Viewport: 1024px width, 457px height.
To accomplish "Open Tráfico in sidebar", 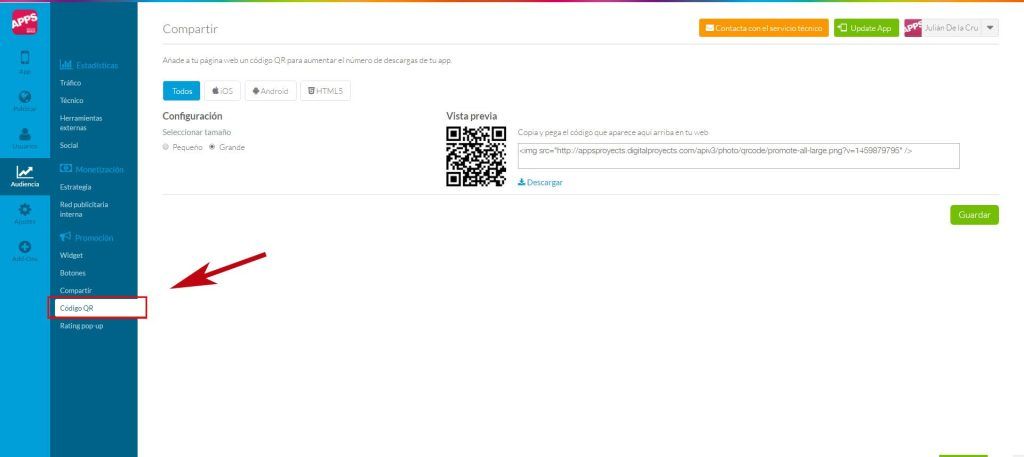I will click(71, 83).
